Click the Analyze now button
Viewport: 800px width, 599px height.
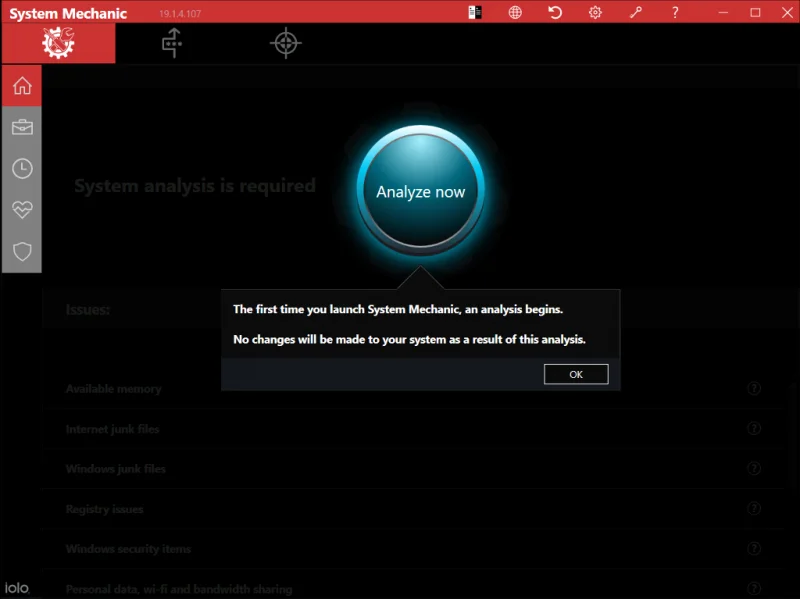pyautogui.click(x=420, y=191)
